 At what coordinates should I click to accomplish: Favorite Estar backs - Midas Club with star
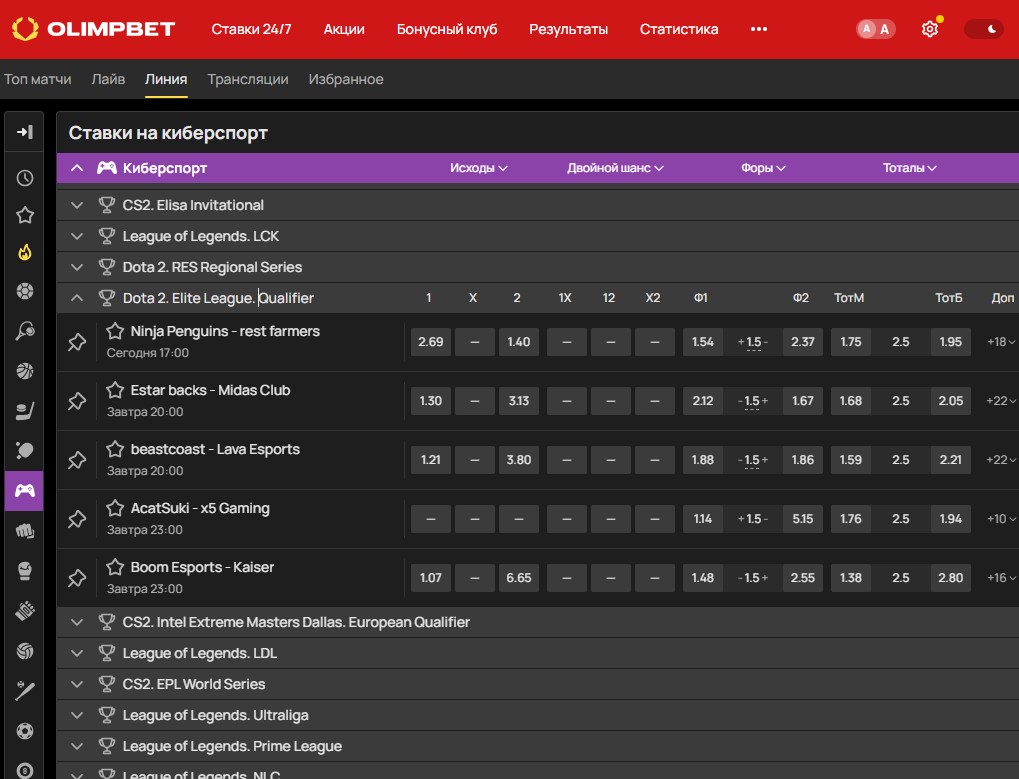[x=115, y=390]
